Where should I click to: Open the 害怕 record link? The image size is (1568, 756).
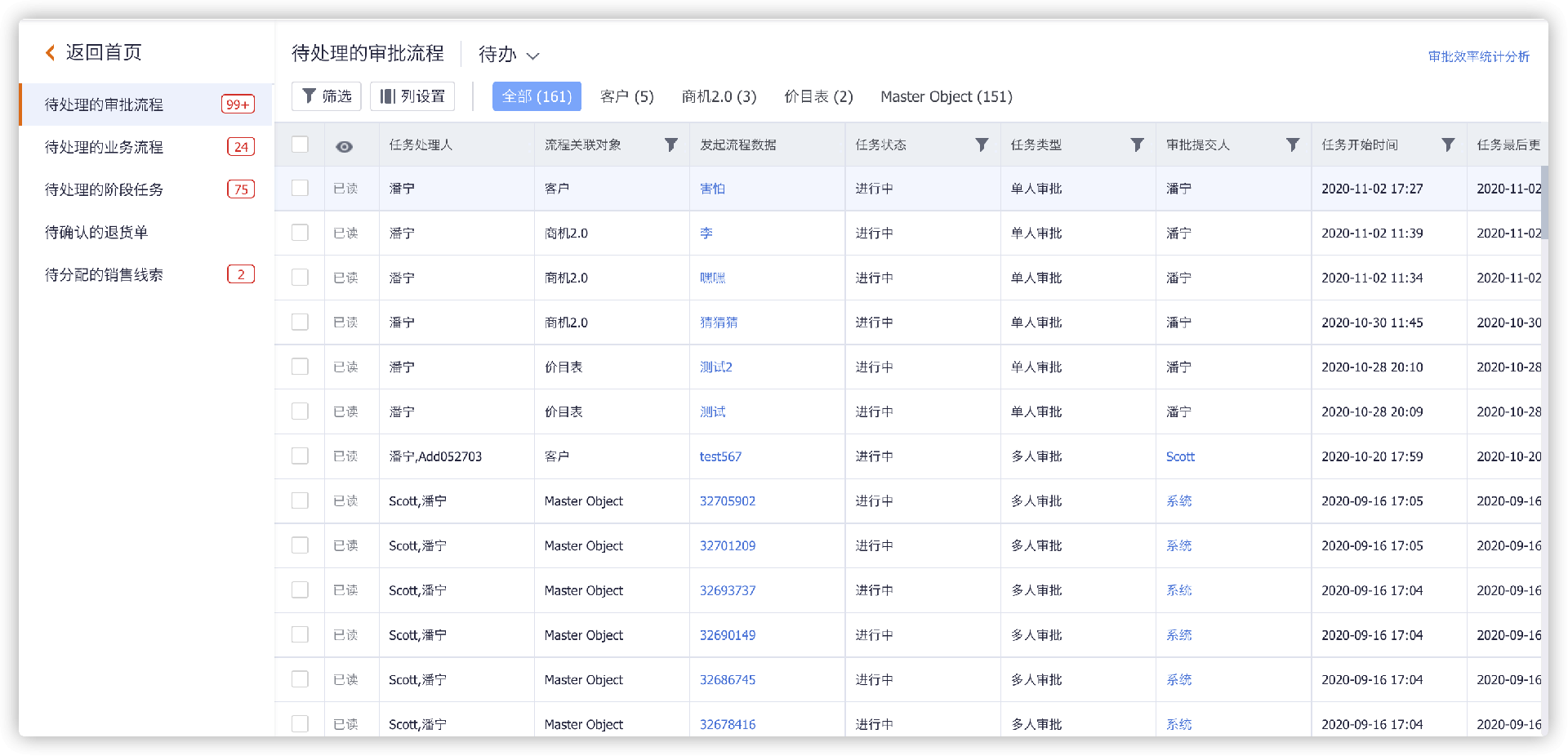tap(712, 189)
